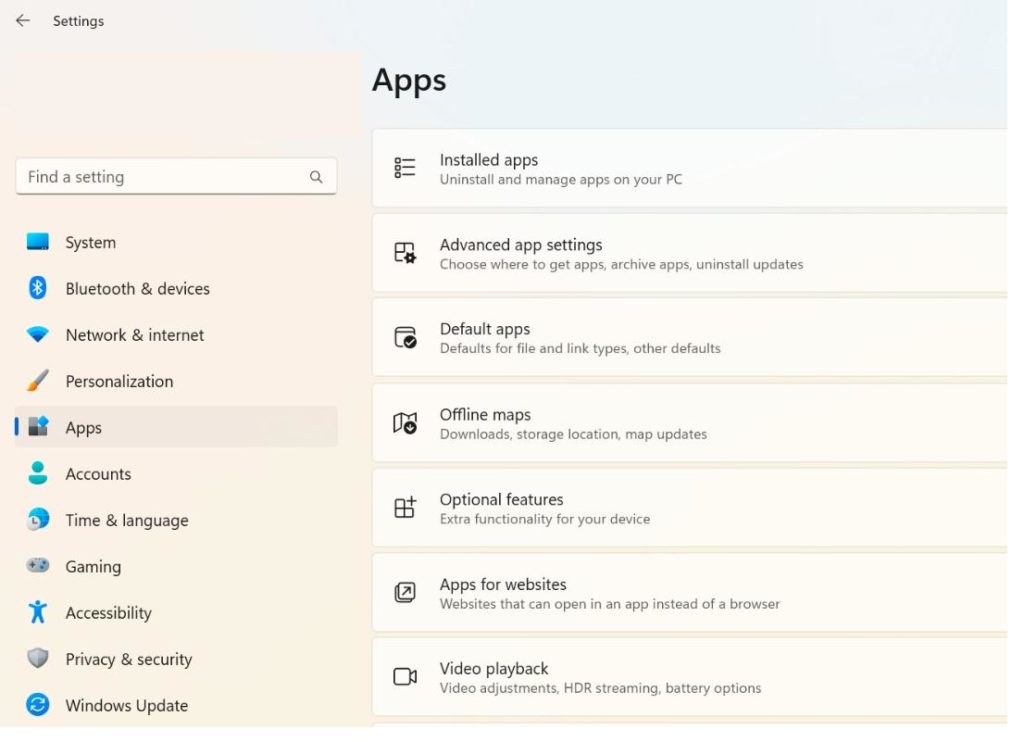Click the Installed apps list icon
The height and width of the screenshot is (742, 1024).
pyautogui.click(x=405, y=168)
